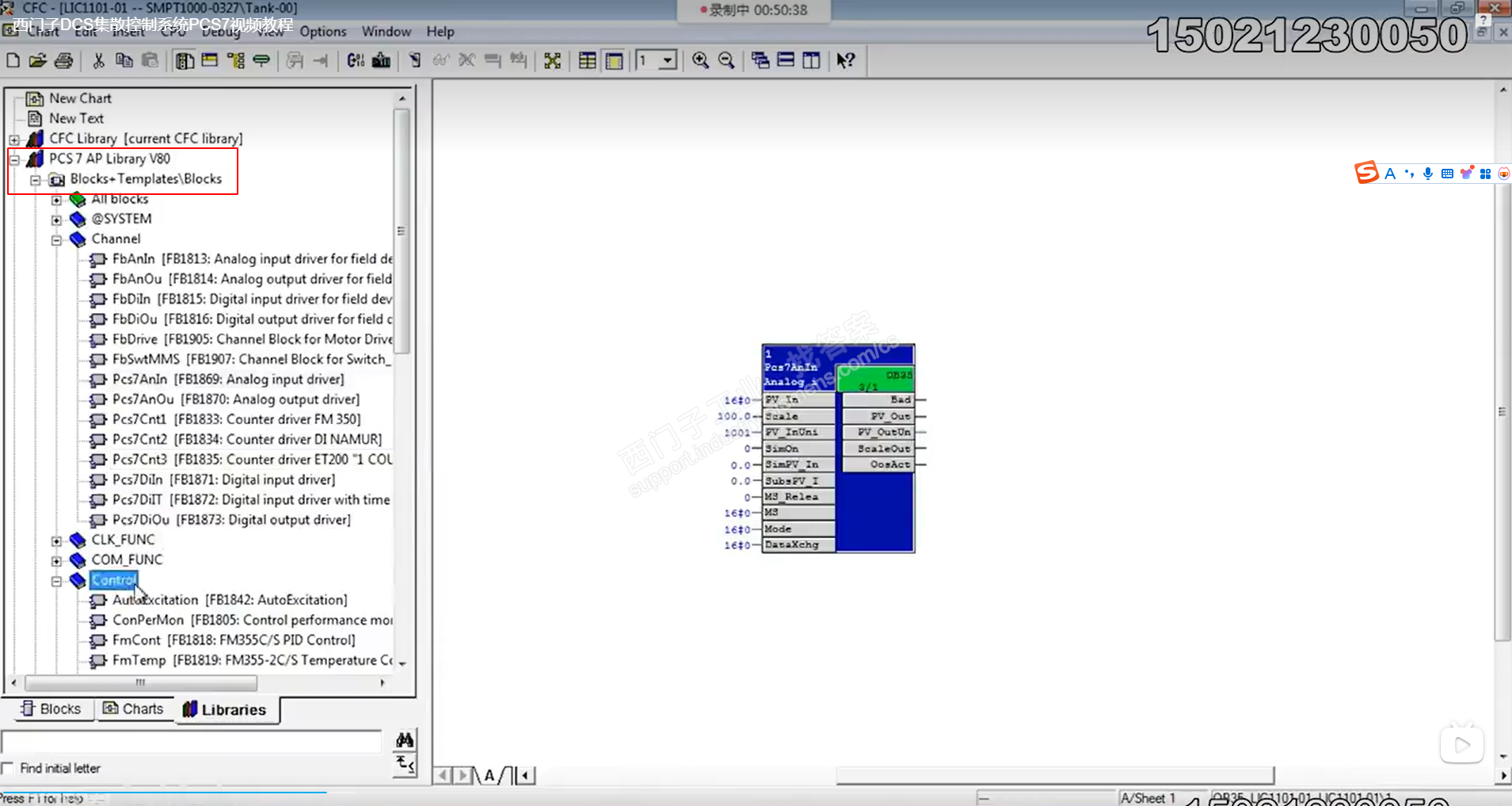Expand the CFC Library node
1512x806 pixels.
pos(14,139)
